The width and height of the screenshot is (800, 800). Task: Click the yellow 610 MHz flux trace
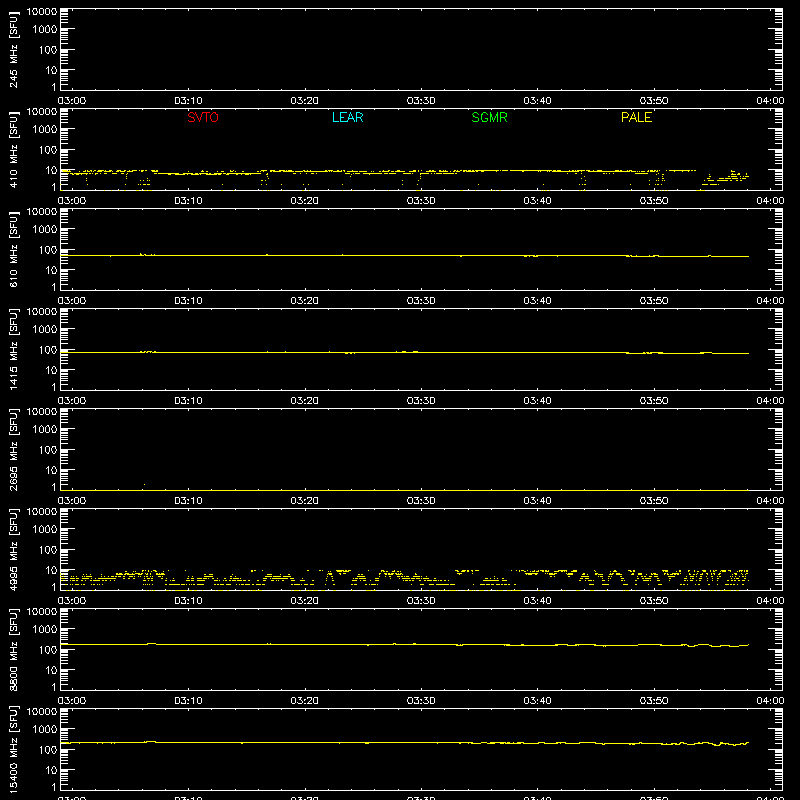point(405,256)
